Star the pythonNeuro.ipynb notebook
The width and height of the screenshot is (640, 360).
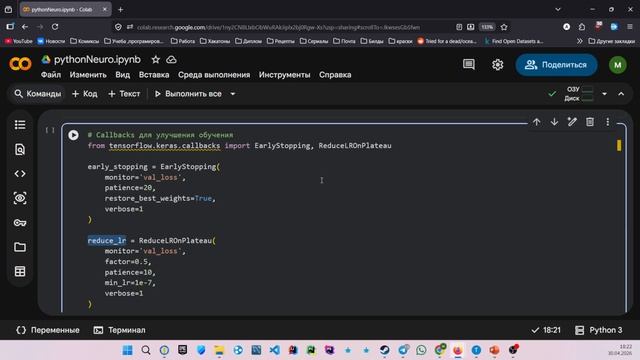click(x=156, y=60)
